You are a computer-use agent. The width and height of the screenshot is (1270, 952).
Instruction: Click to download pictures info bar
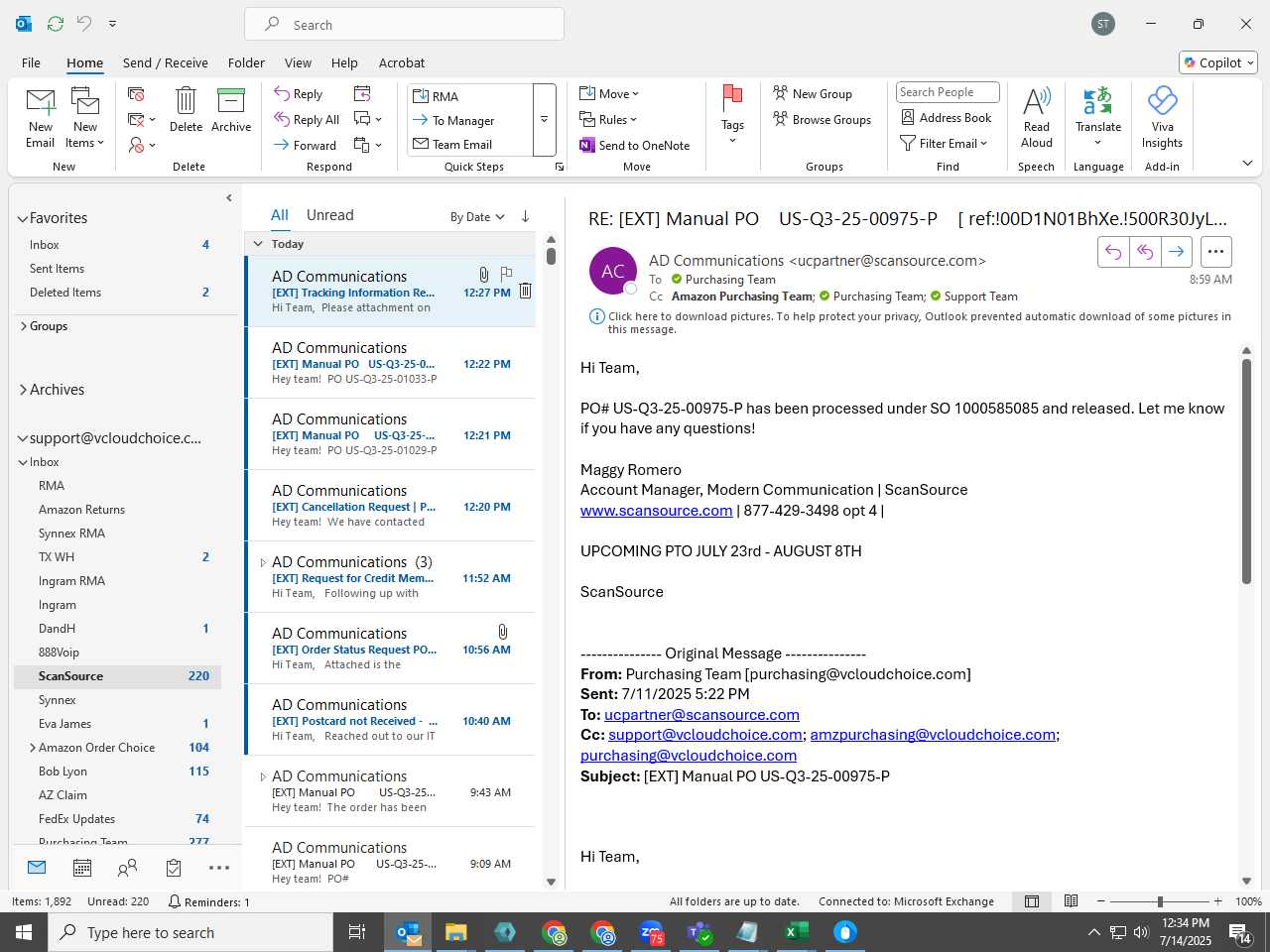pos(910,322)
